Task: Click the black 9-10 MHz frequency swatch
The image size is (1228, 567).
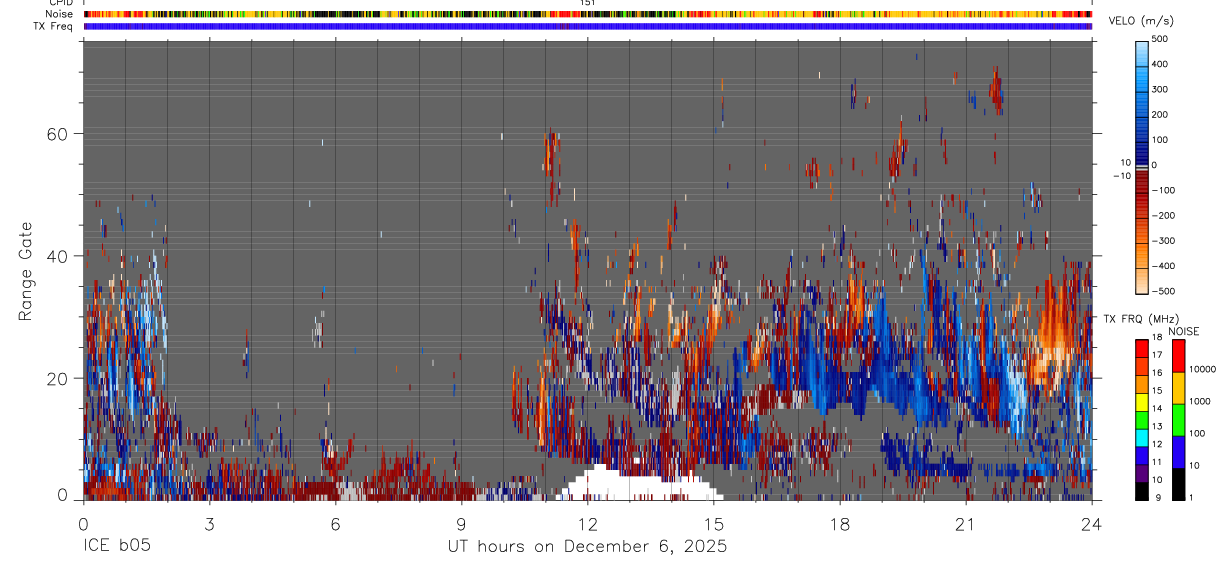Action: coord(1142,490)
